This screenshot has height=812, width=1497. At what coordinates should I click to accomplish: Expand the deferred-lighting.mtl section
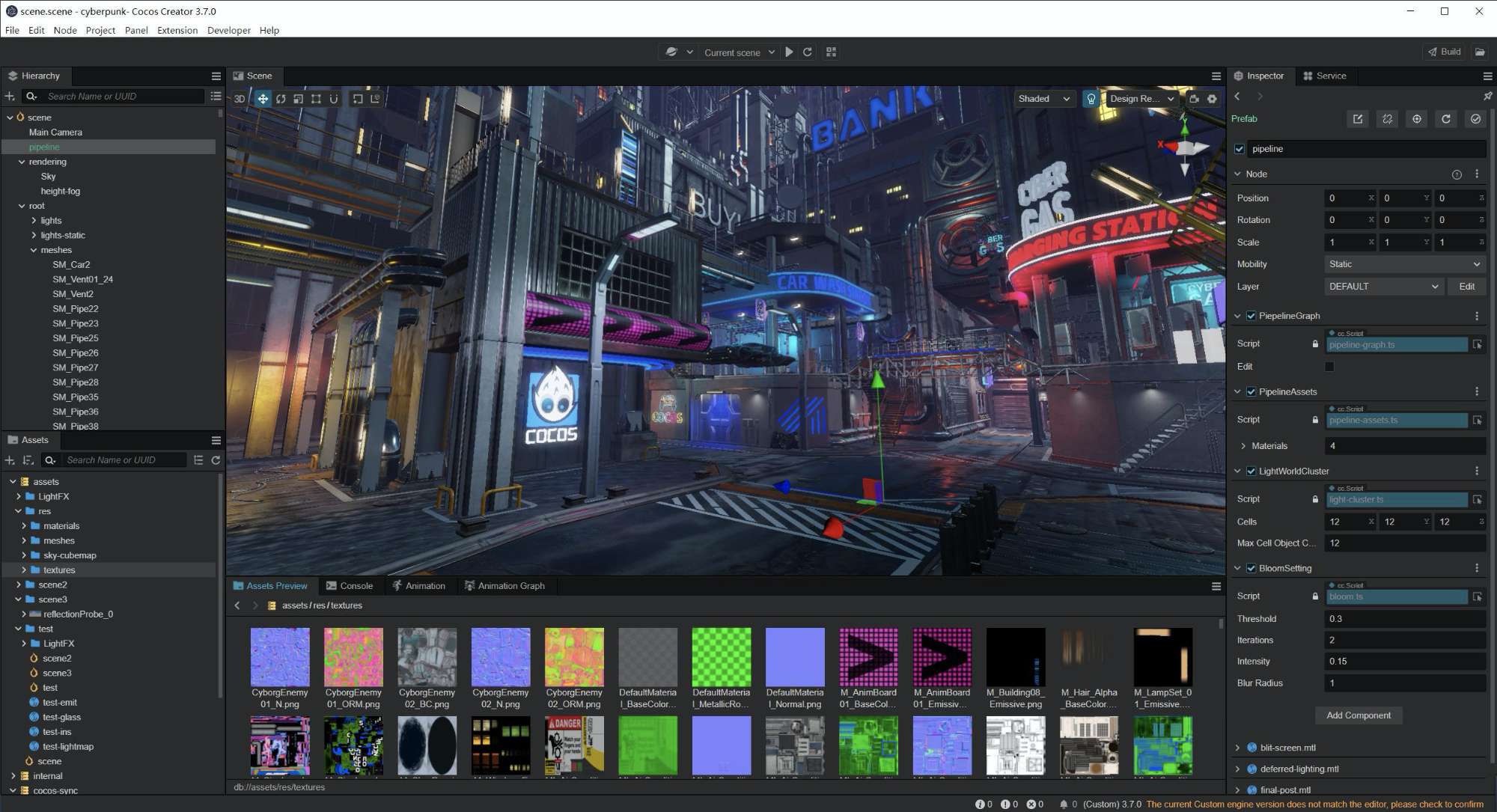(x=1239, y=768)
